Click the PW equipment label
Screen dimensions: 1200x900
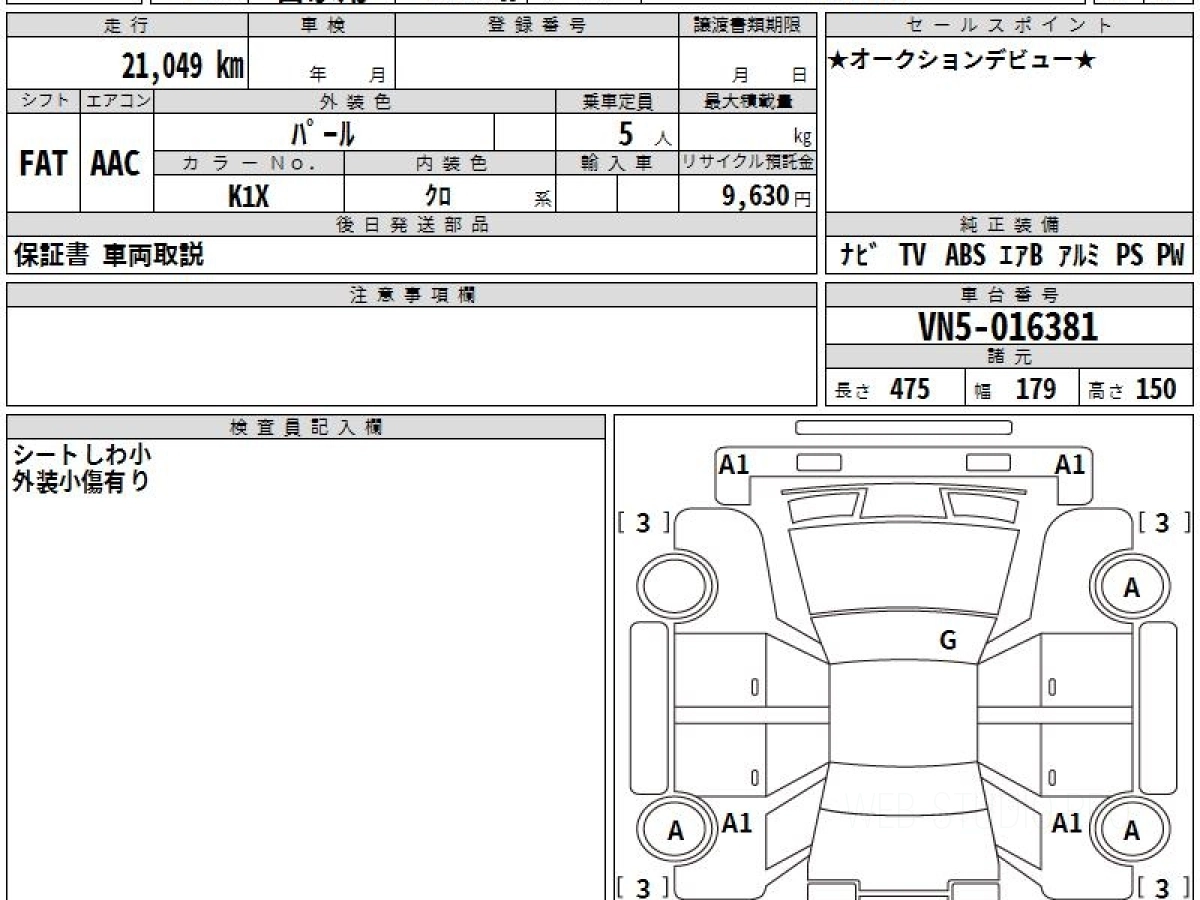pos(1170,255)
